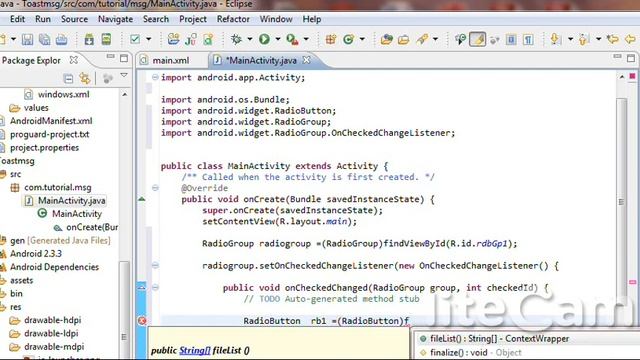Toggle Show Whitespace Characters pilcrow icon
The width and height of the screenshot is (640, 360).
coord(528,39)
